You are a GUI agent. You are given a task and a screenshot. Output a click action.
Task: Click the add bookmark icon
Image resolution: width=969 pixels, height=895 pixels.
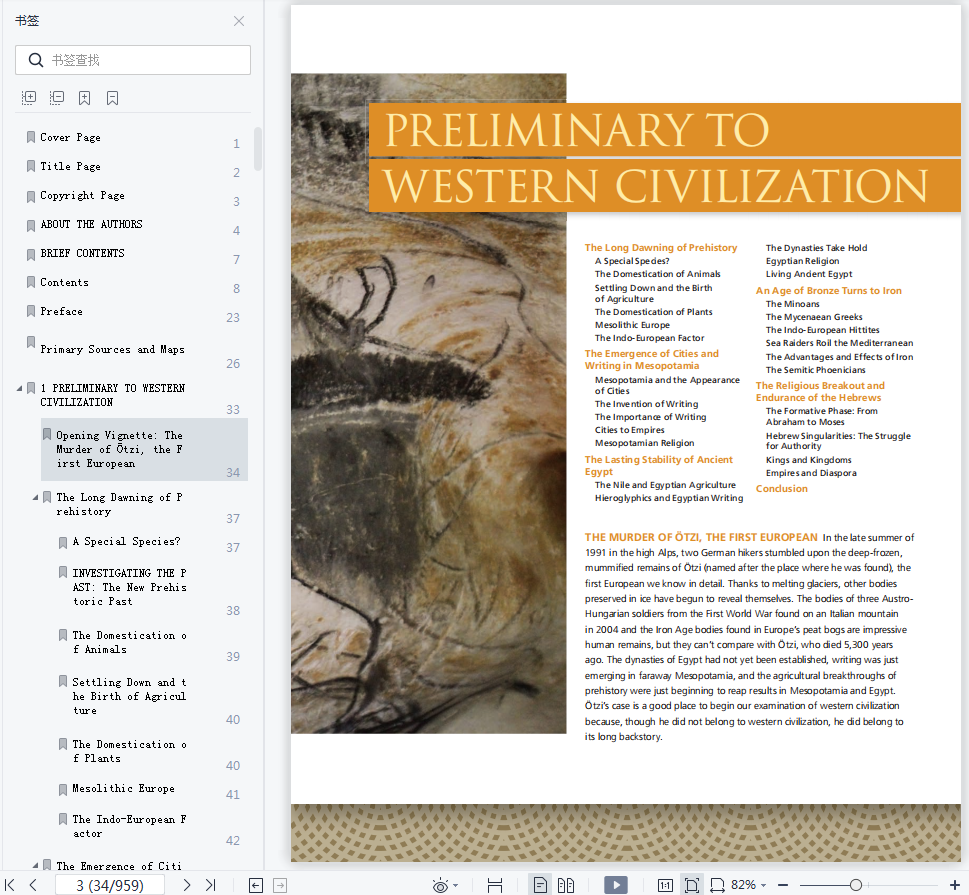(x=85, y=98)
